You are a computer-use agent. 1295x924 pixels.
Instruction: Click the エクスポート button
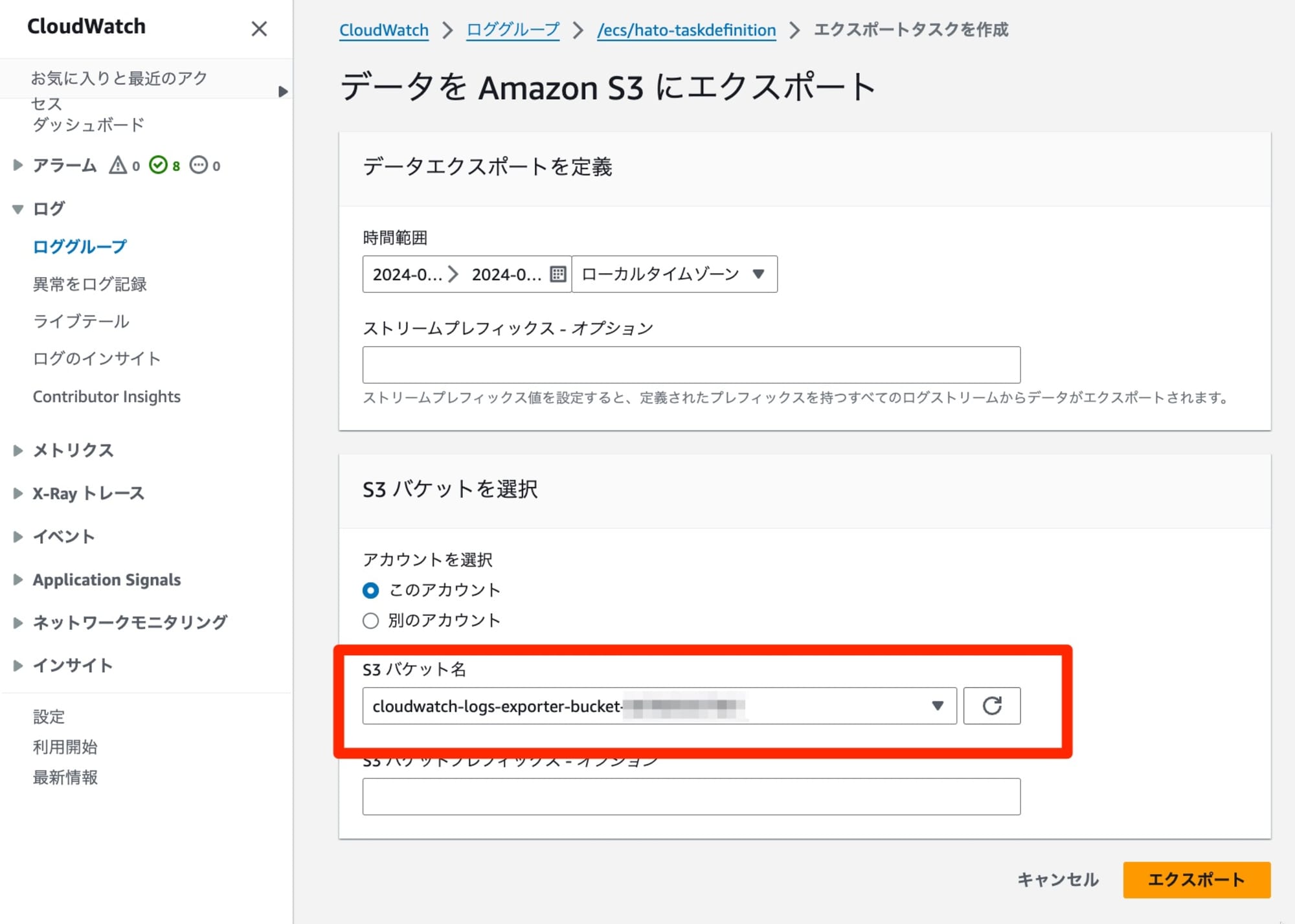point(1197,880)
